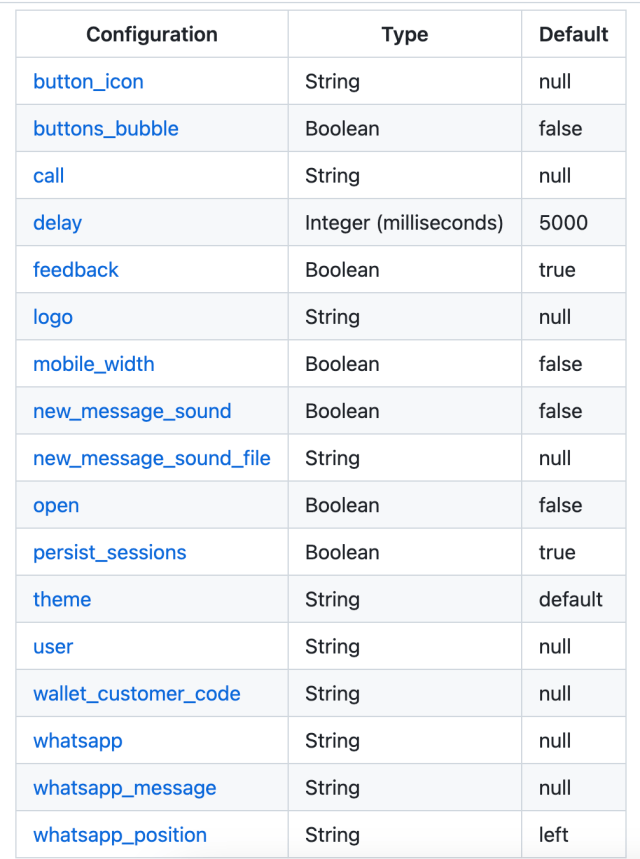The width and height of the screenshot is (640, 859).
Task: Click the wallet_customer_code link
Action: [137, 693]
